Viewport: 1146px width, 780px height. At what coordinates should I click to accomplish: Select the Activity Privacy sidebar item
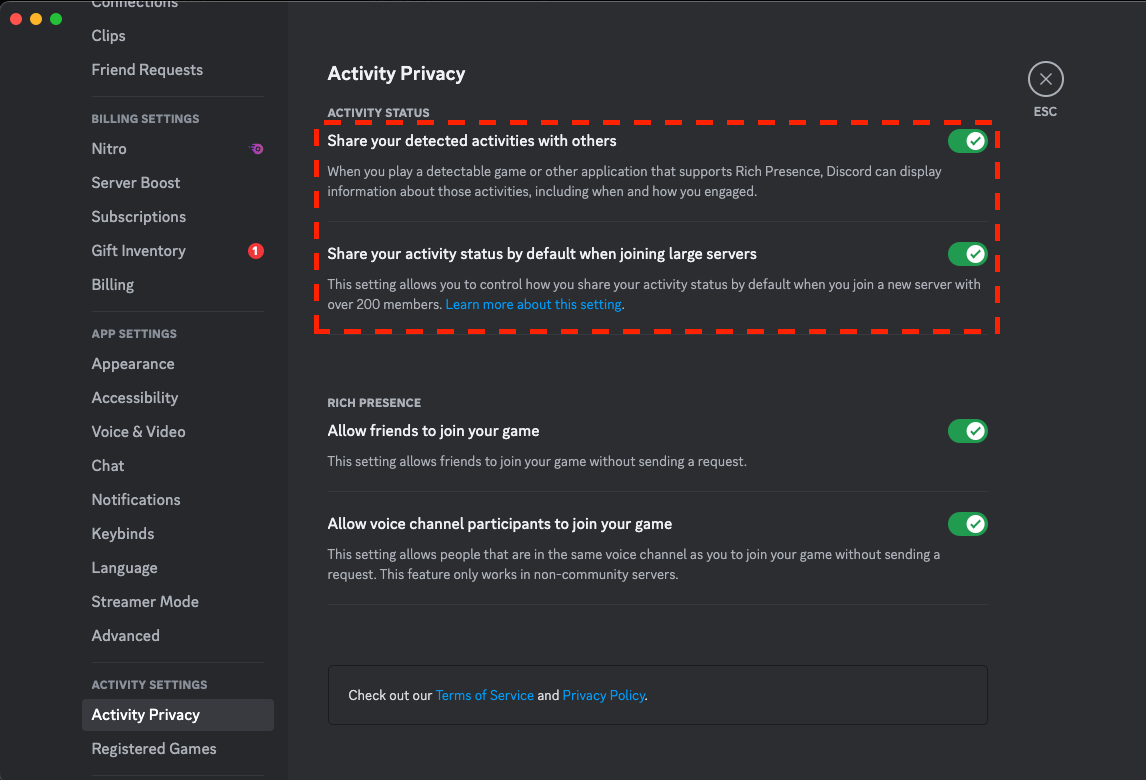[x=146, y=715]
